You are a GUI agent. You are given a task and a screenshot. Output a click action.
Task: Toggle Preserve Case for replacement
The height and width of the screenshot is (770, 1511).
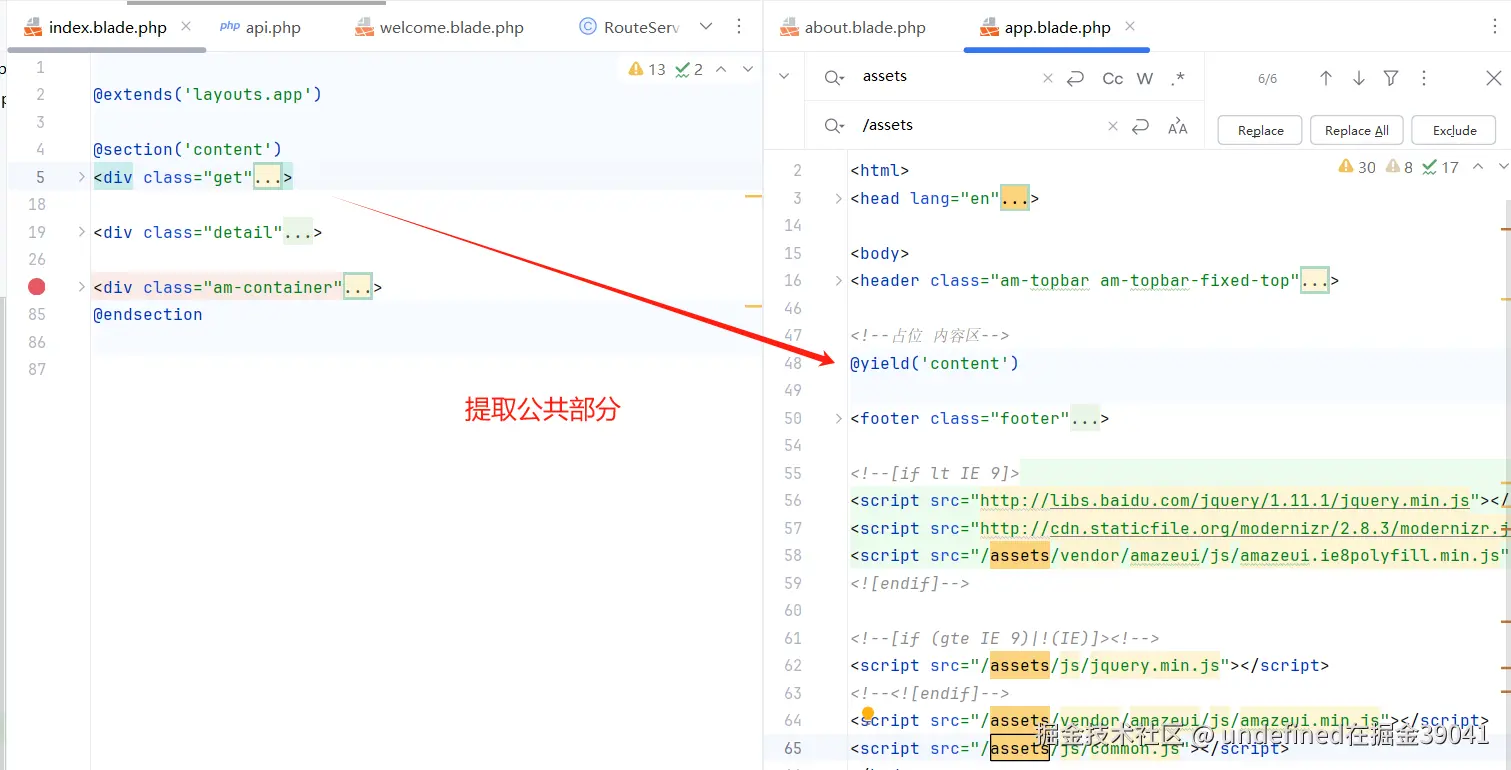tap(1178, 126)
